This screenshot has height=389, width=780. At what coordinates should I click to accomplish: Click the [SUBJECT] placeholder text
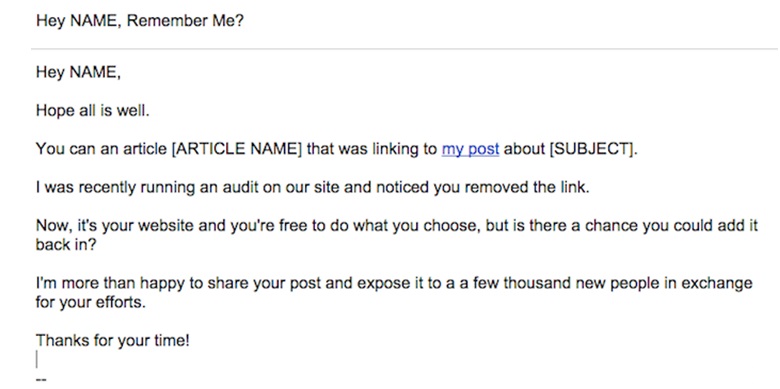(x=593, y=149)
